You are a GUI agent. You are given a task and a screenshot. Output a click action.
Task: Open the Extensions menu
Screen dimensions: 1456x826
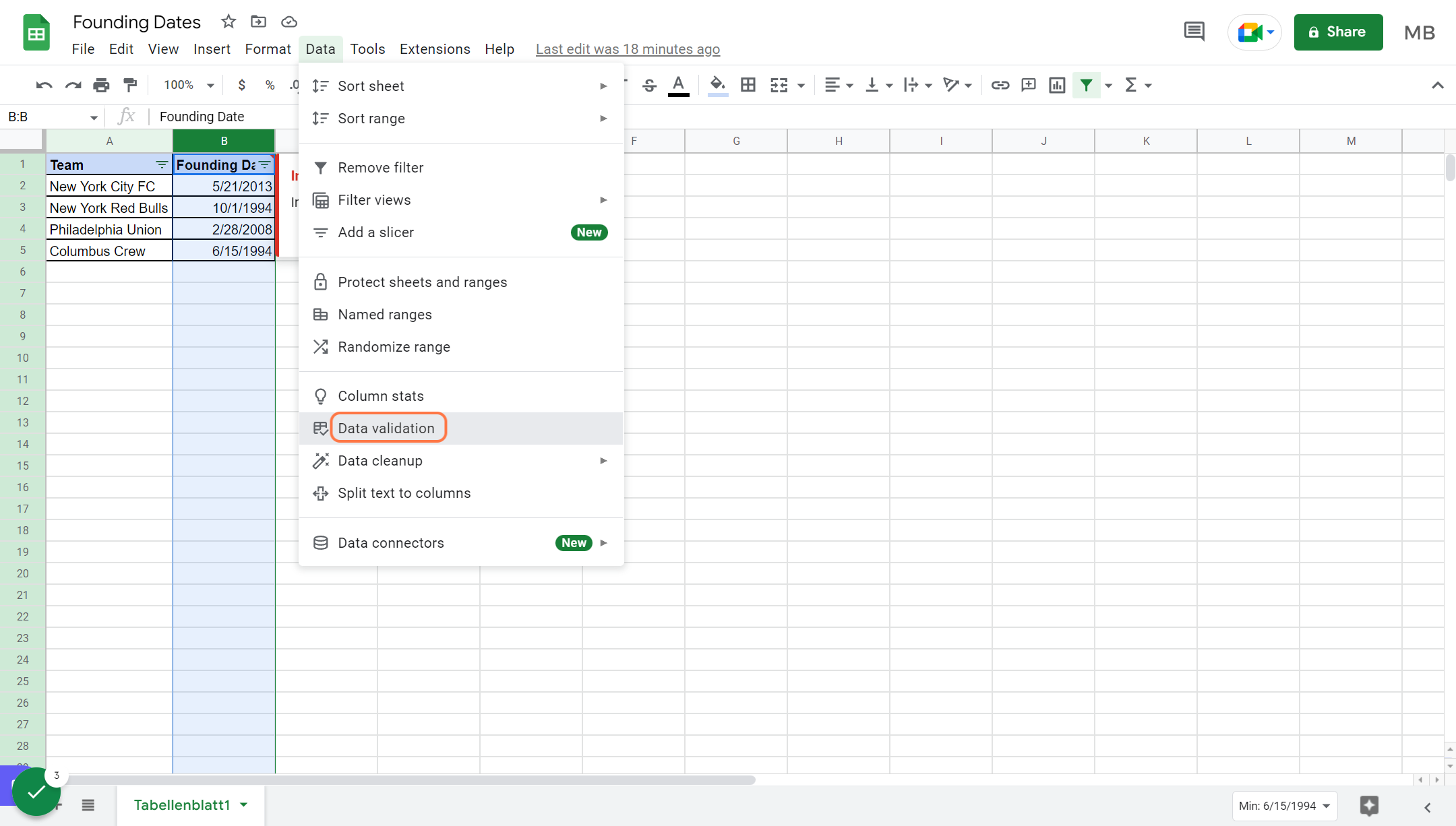click(435, 49)
